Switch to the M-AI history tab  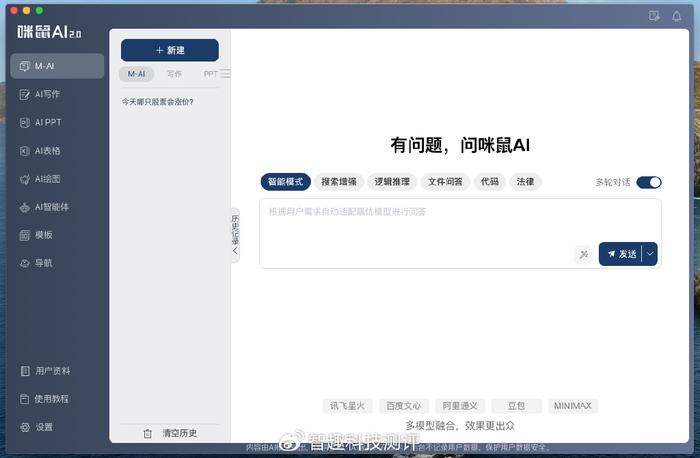(137, 74)
